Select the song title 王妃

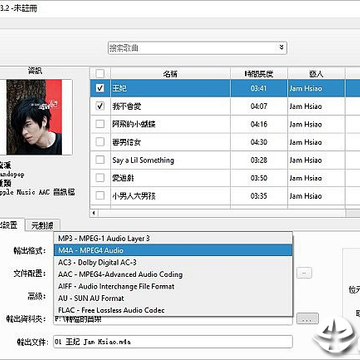[x=119, y=88]
